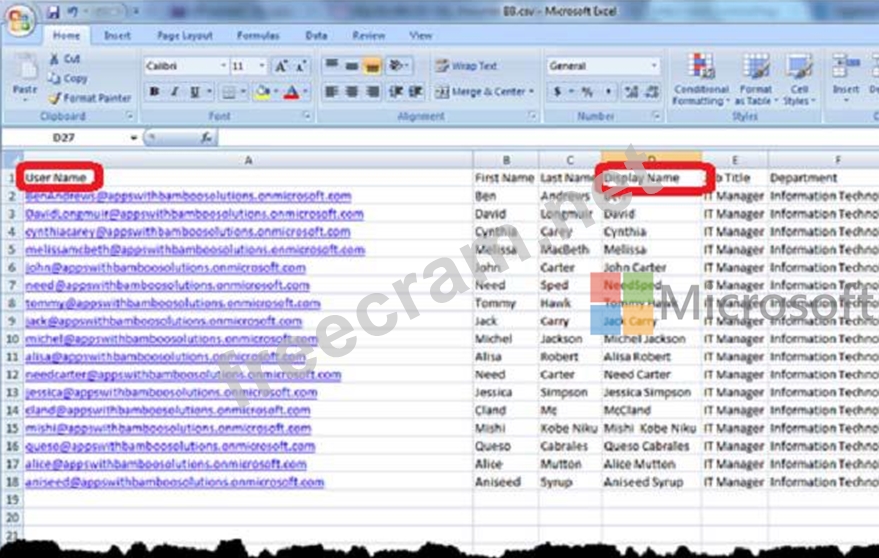Set bottom vertical alignment
This screenshot has height=558, width=879.
pos(372,65)
